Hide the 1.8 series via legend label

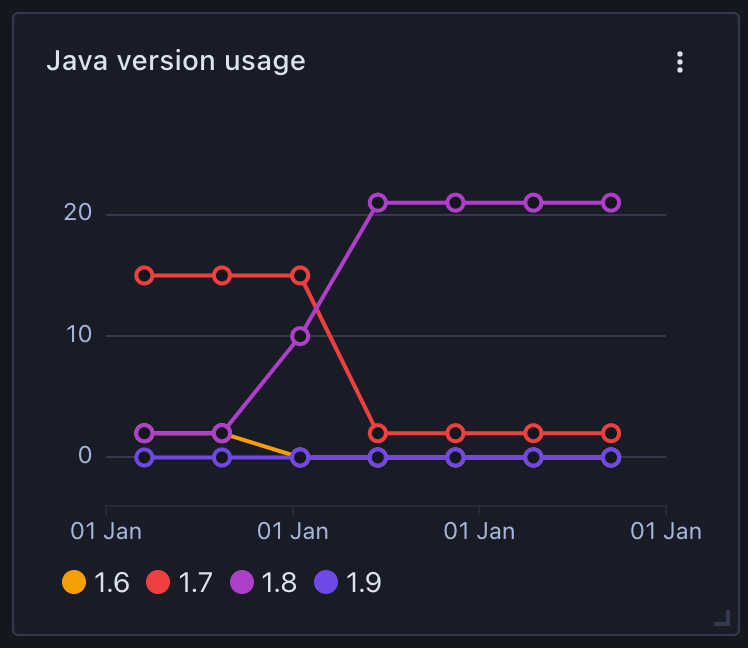click(x=279, y=582)
